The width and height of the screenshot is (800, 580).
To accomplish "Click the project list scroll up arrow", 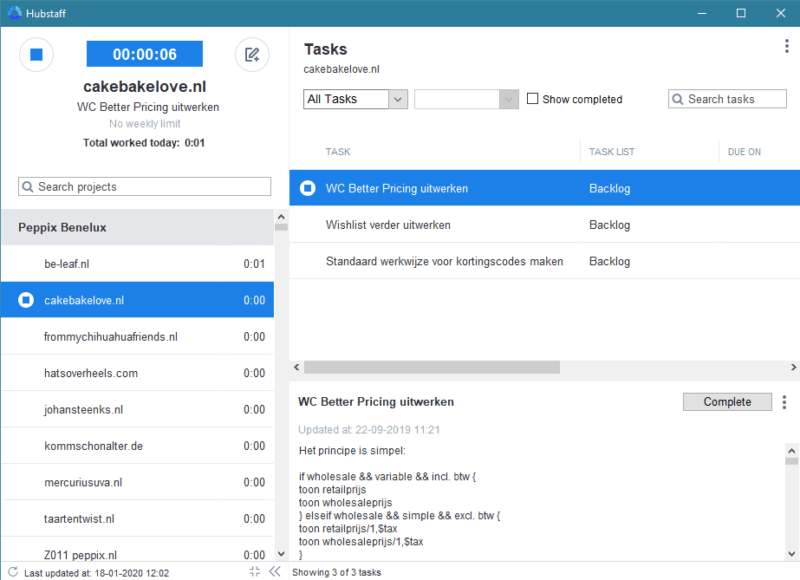I will pos(281,217).
